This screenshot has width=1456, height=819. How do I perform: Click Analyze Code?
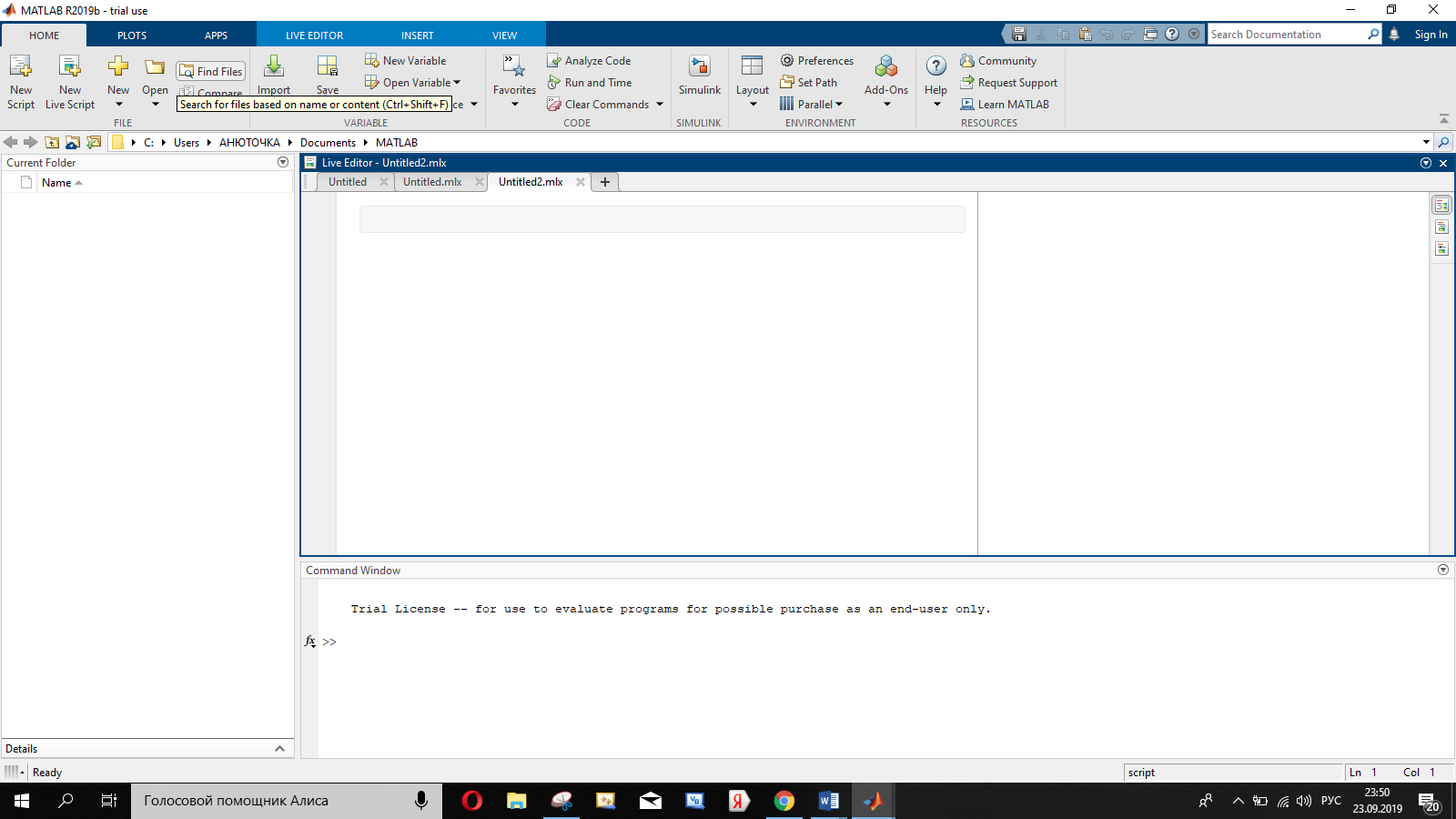tap(589, 60)
